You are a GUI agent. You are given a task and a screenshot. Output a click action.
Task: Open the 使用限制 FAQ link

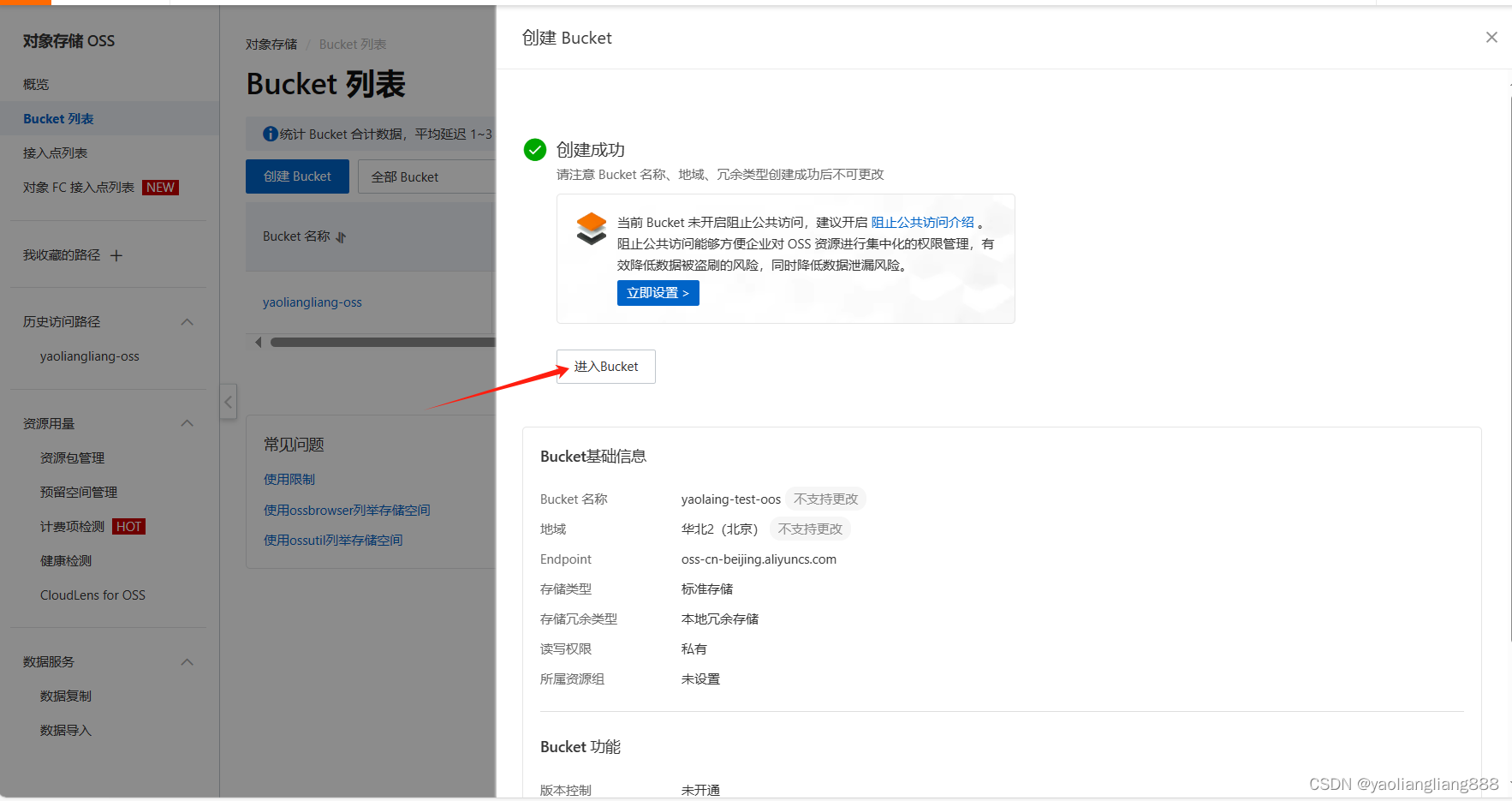point(289,480)
